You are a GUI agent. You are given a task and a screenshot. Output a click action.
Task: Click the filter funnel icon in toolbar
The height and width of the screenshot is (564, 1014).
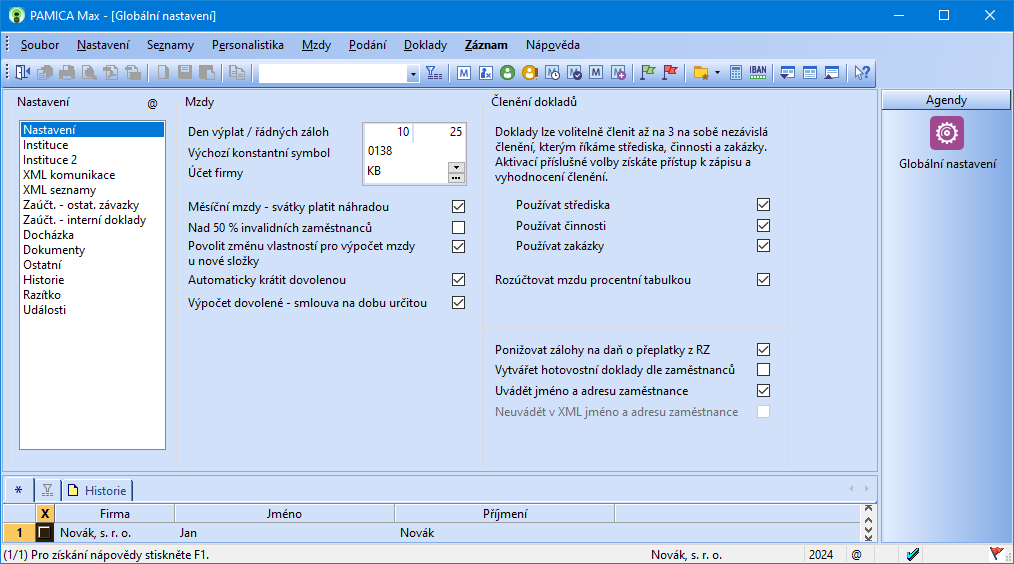click(435, 73)
